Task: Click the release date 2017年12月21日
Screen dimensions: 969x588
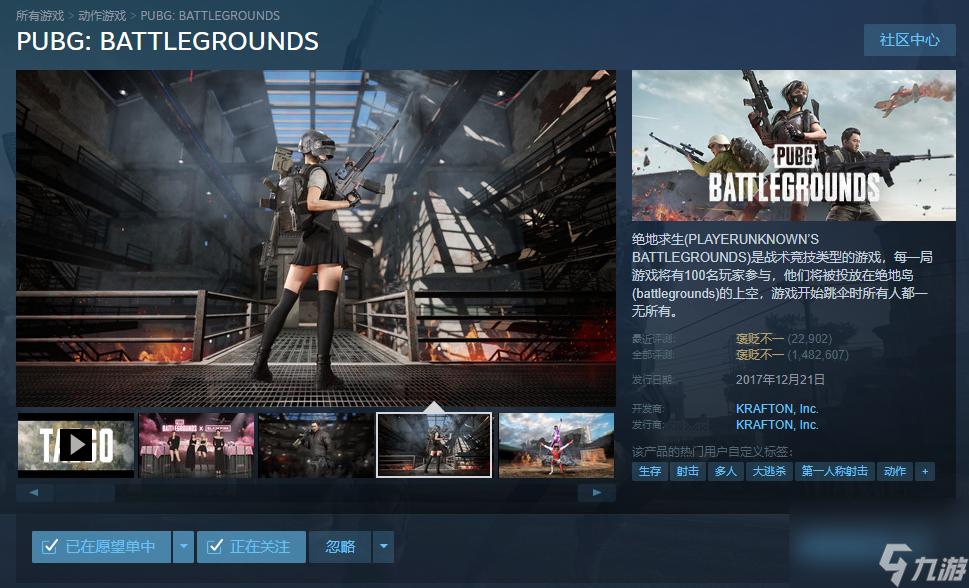Action: click(780, 380)
